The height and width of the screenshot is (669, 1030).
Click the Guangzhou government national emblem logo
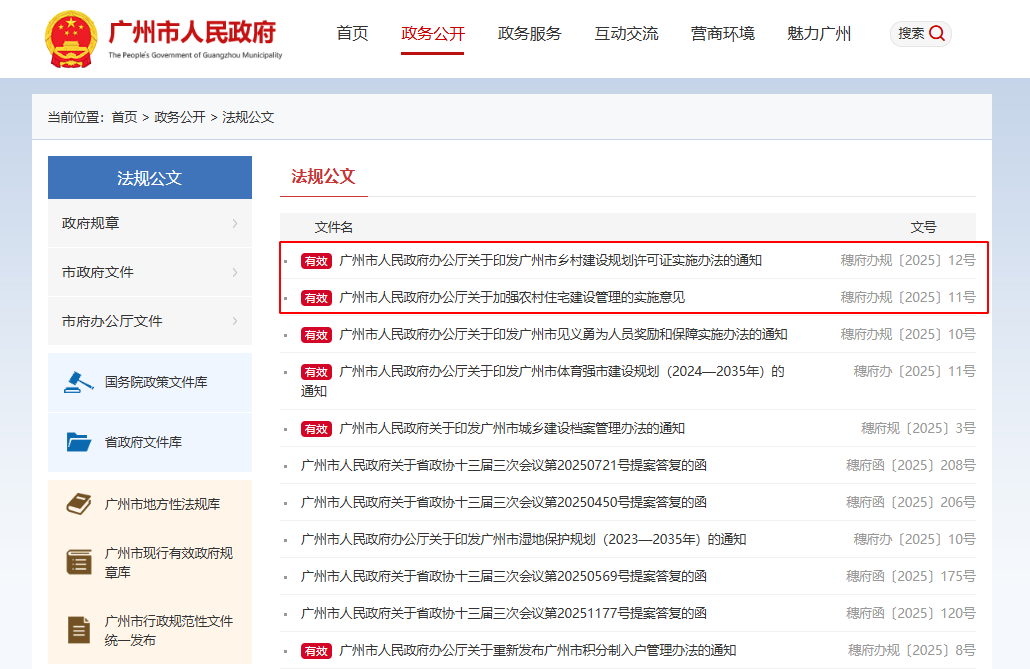pyautogui.click(x=71, y=39)
